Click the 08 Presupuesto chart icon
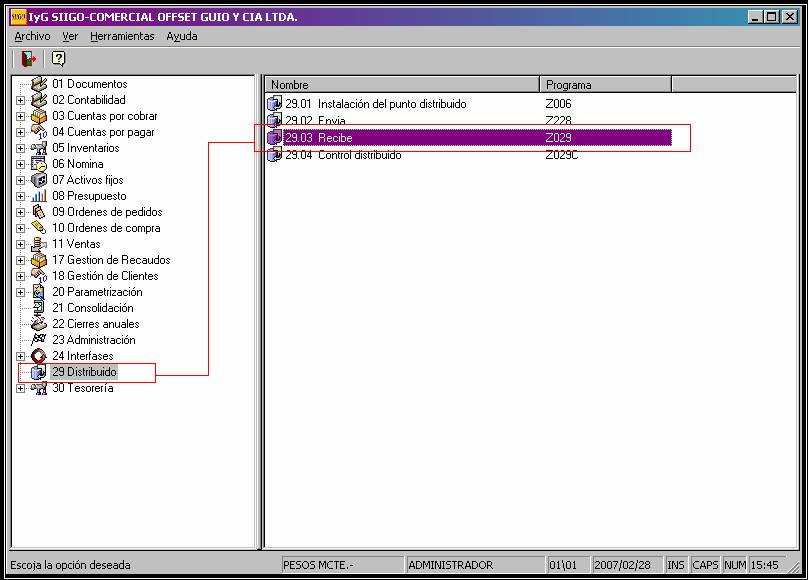This screenshot has width=808, height=580. 40,196
